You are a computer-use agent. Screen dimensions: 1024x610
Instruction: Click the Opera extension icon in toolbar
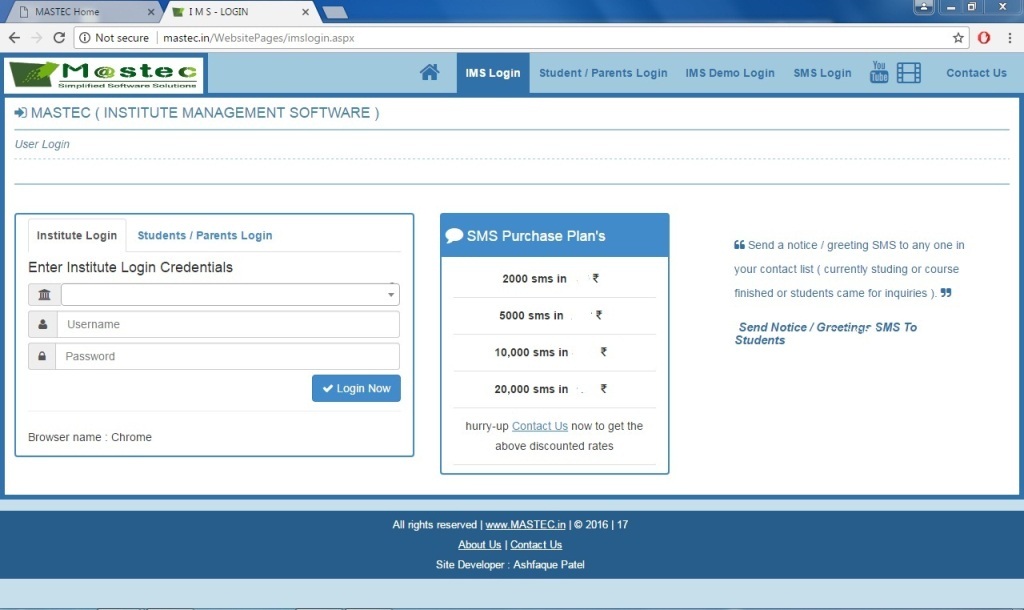[x=984, y=38]
